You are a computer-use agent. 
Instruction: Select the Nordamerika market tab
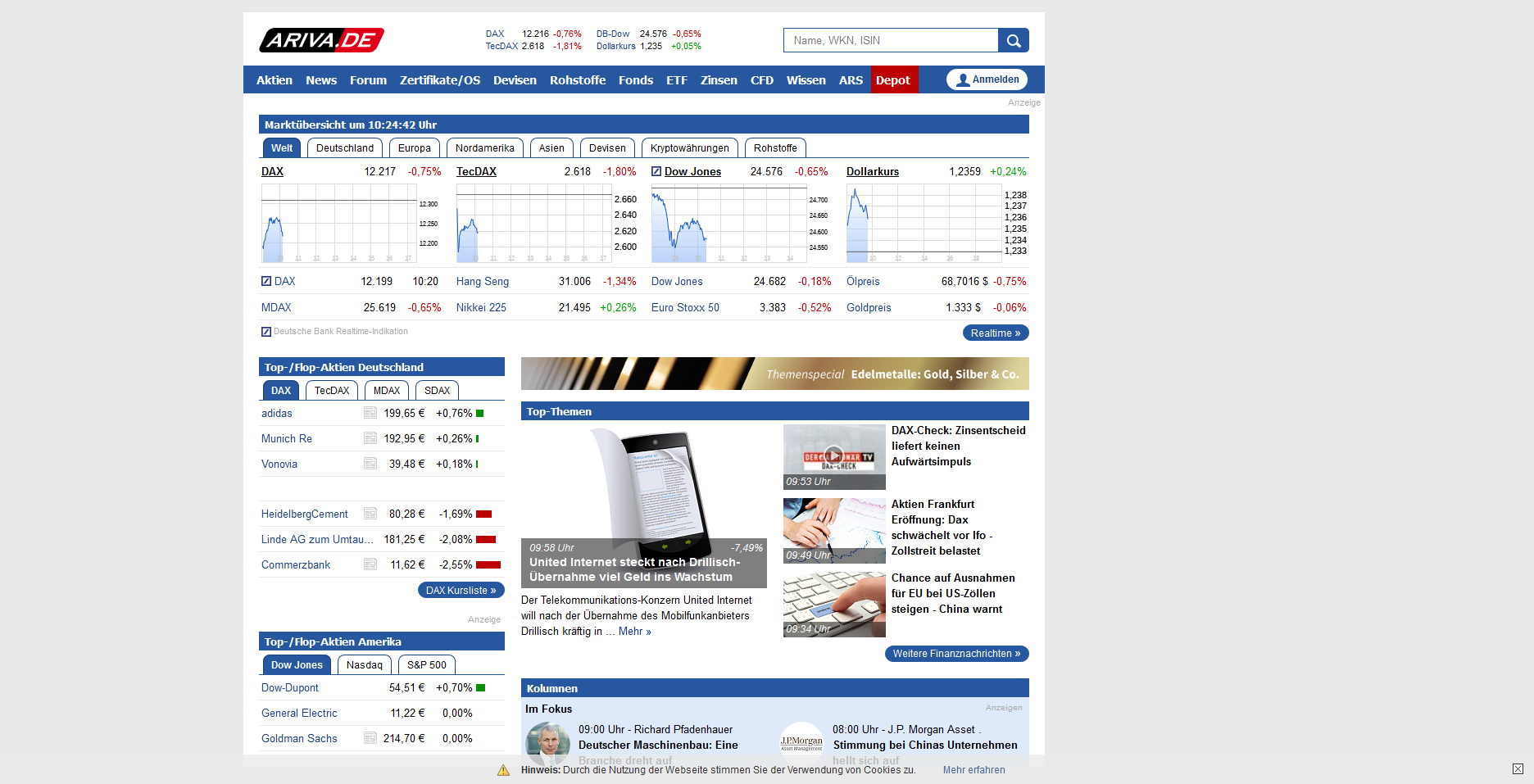[x=485, y=147]
